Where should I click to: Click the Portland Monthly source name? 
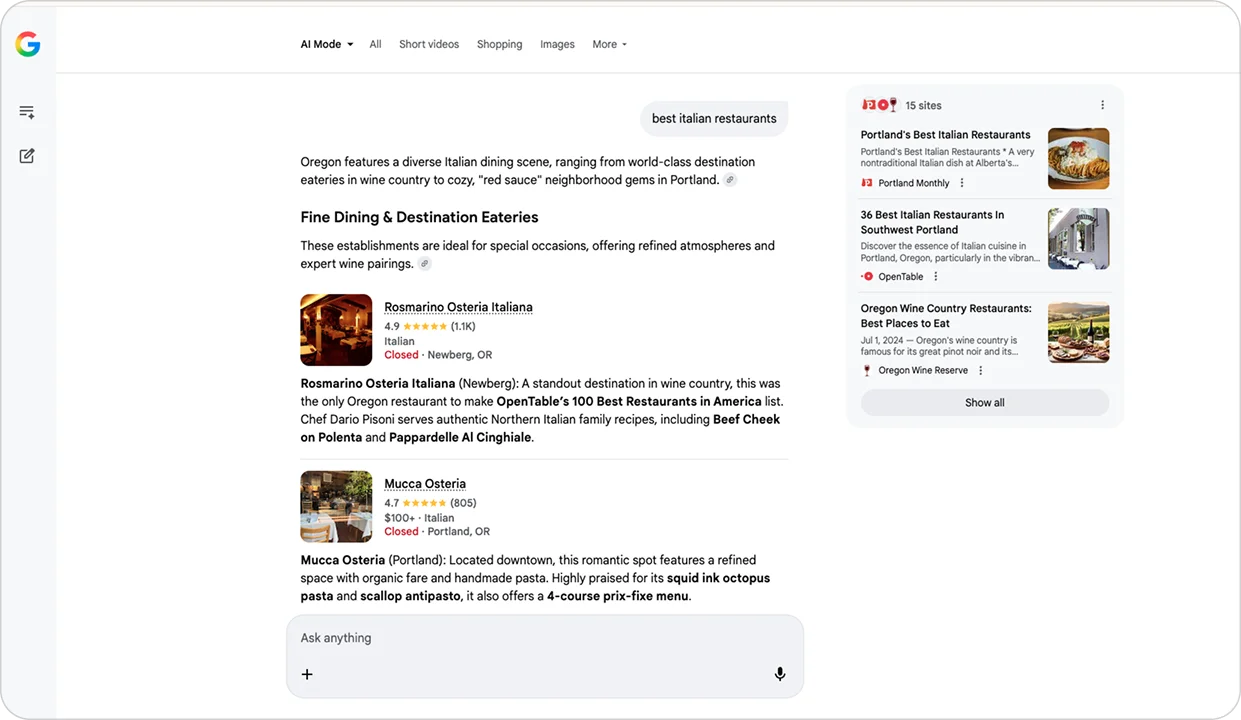[x=914, y=183]
